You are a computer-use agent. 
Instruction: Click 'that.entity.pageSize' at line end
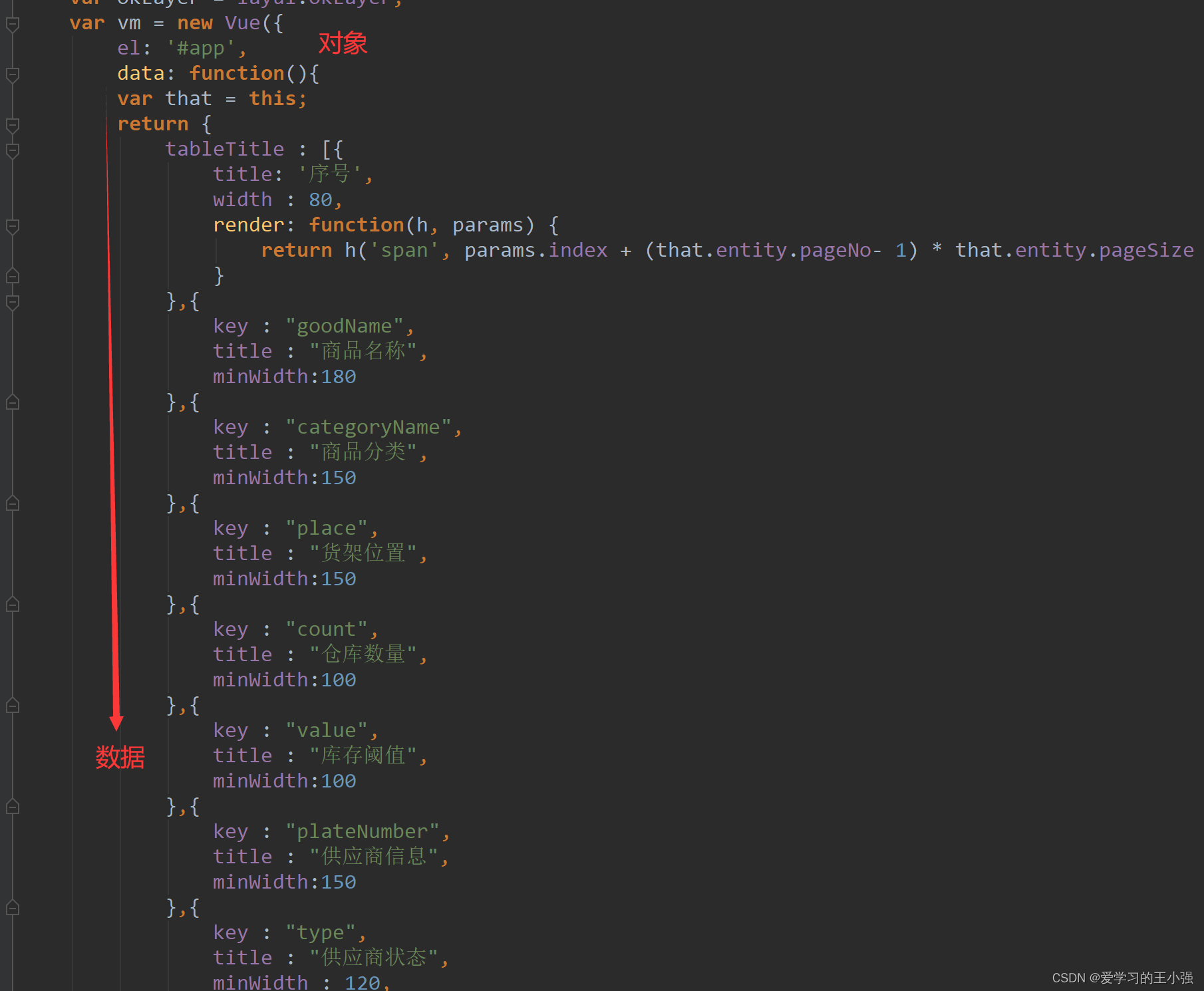click(x=1074, y=251)
